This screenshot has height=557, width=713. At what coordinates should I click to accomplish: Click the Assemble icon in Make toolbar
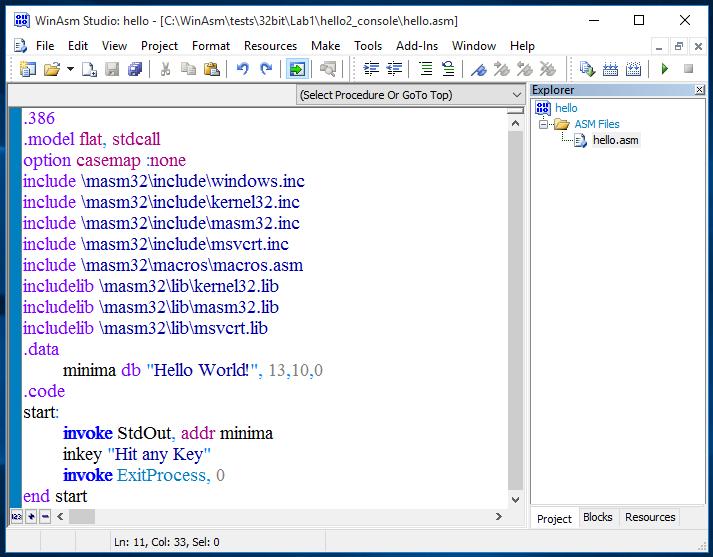587,69
